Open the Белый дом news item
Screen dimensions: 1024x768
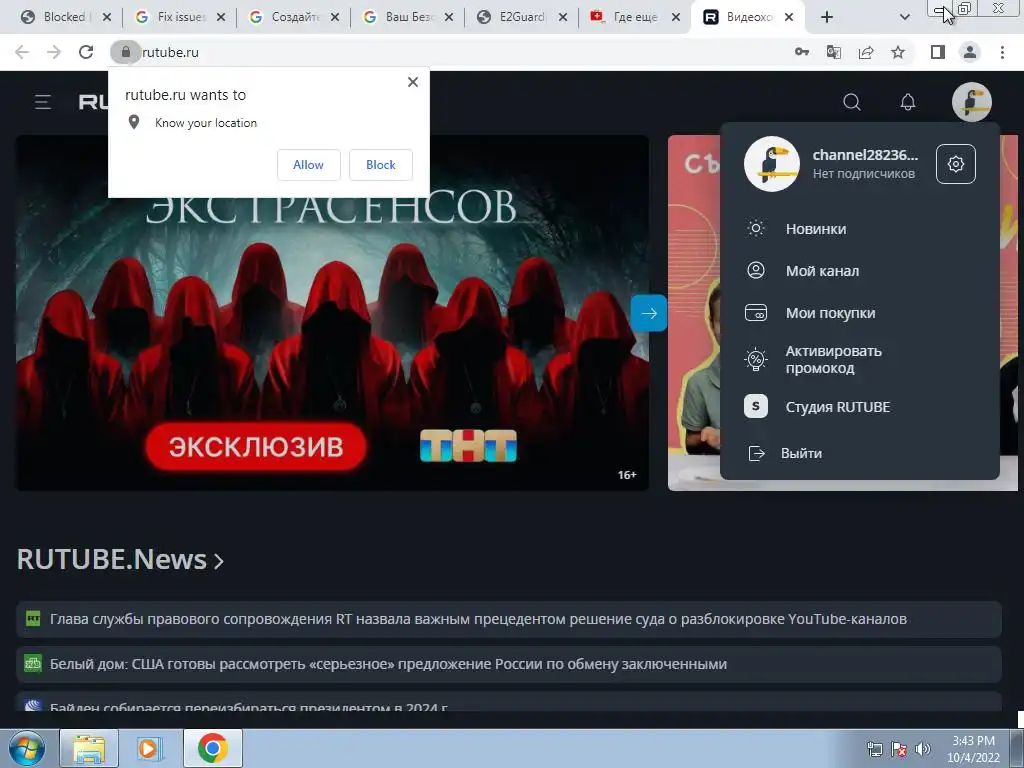[509, 664]
